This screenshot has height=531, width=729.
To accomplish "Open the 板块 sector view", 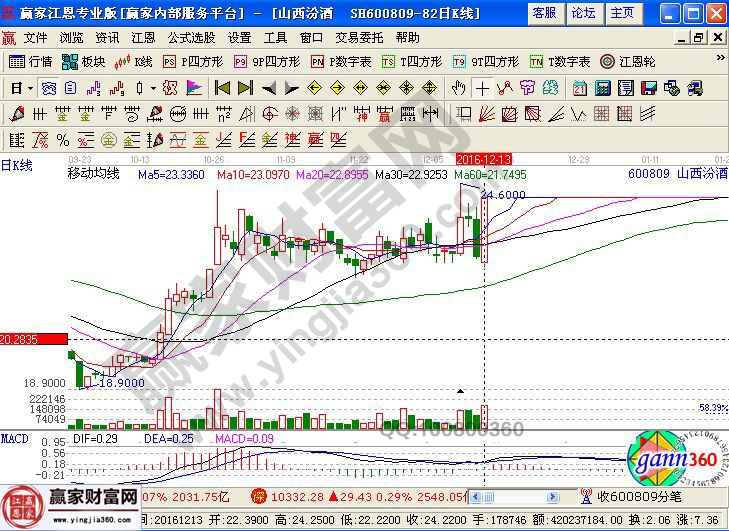I will click(x=84, y=61).
